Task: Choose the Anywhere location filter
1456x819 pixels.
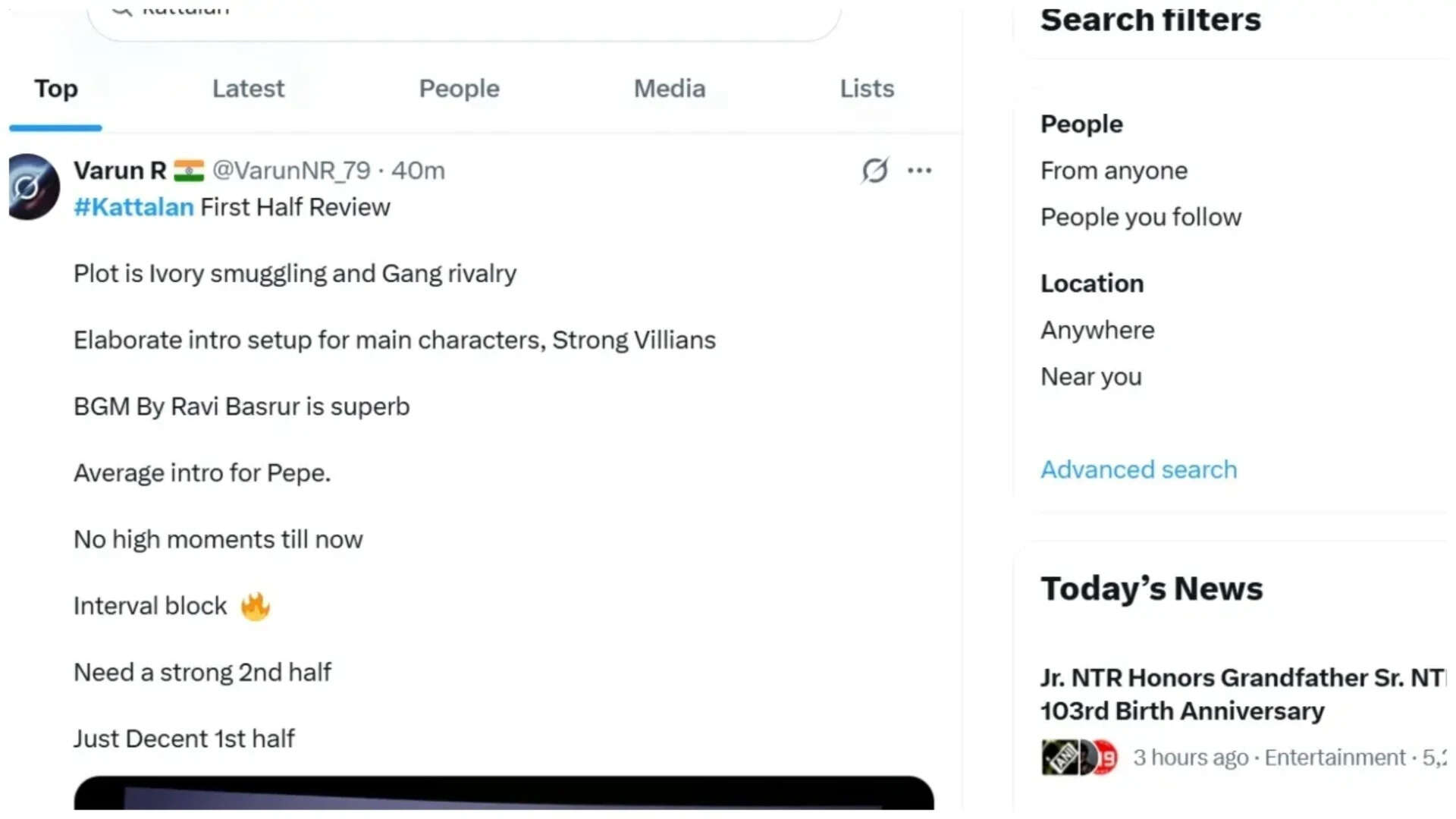Action: pyautogui.click(x=1097, y=330)
